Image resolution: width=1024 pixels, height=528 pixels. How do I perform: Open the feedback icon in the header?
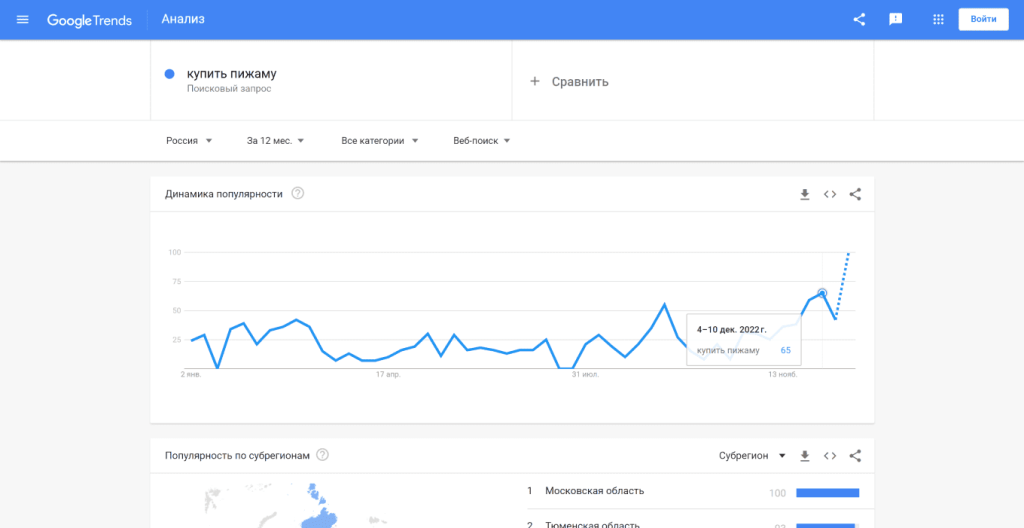pos(896,20)
